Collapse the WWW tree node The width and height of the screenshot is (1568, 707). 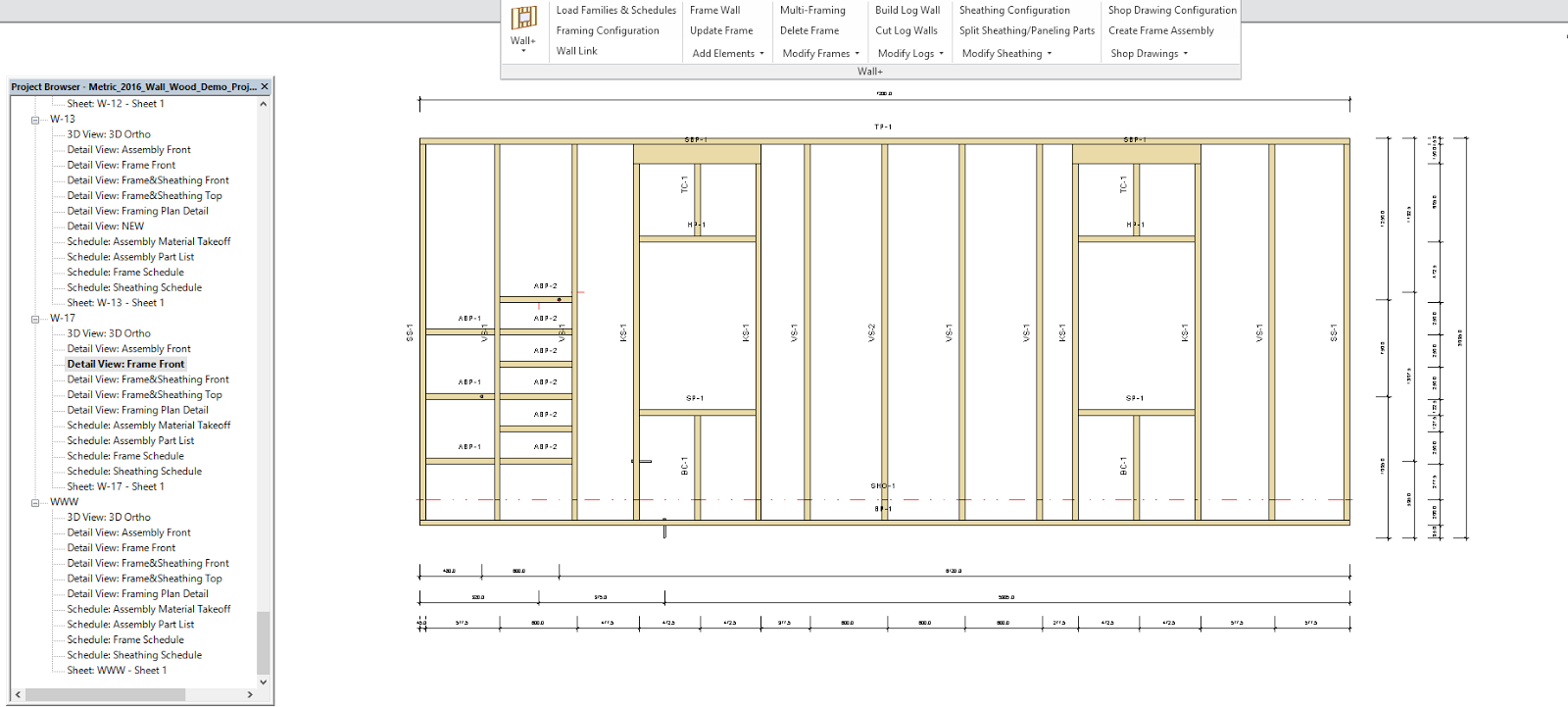click(x=35, y=502)
